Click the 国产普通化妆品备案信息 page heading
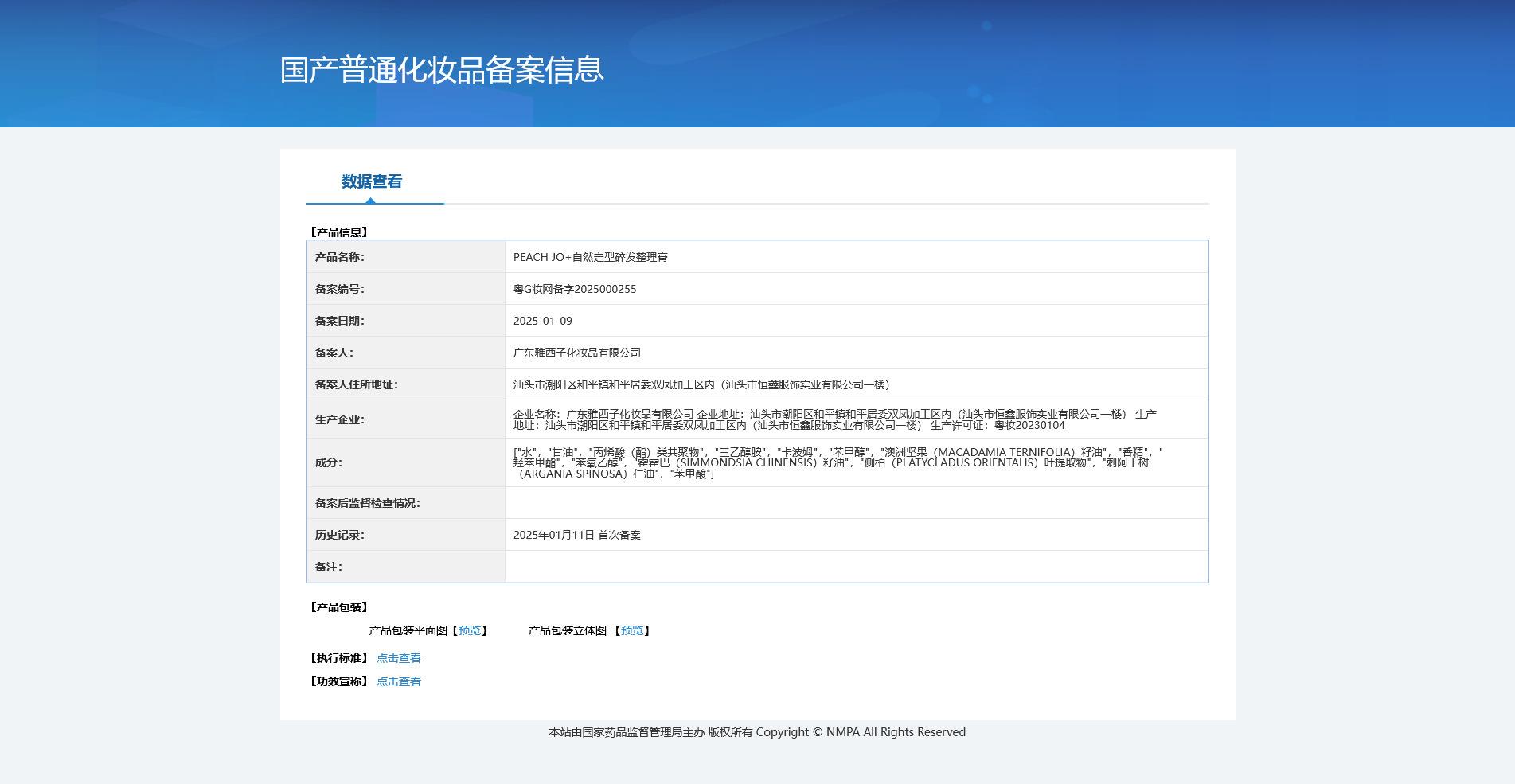The width and height of the screenshot is (1515, 784). (x=442, y=70)
